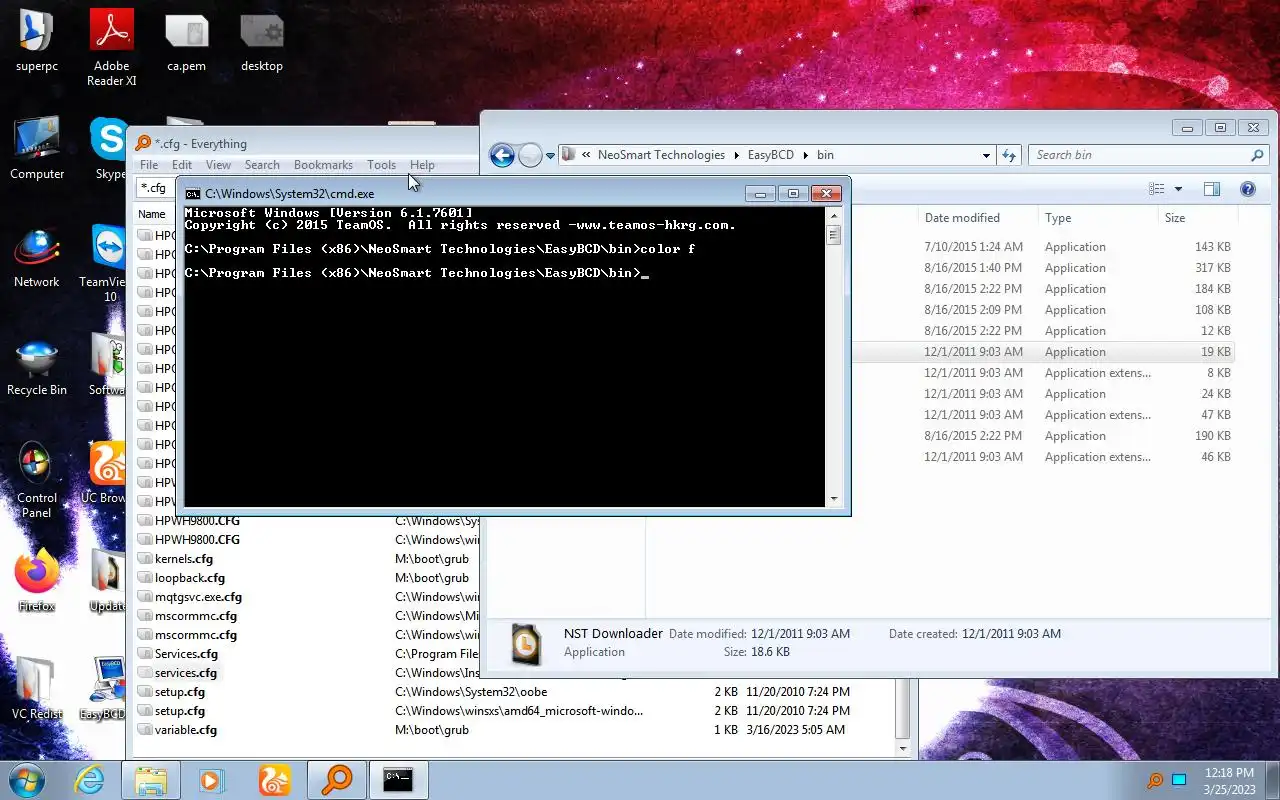Open the cmd.exe window system menu icon
This screenshot has width=1280, height=800.
tap(192, 194)
